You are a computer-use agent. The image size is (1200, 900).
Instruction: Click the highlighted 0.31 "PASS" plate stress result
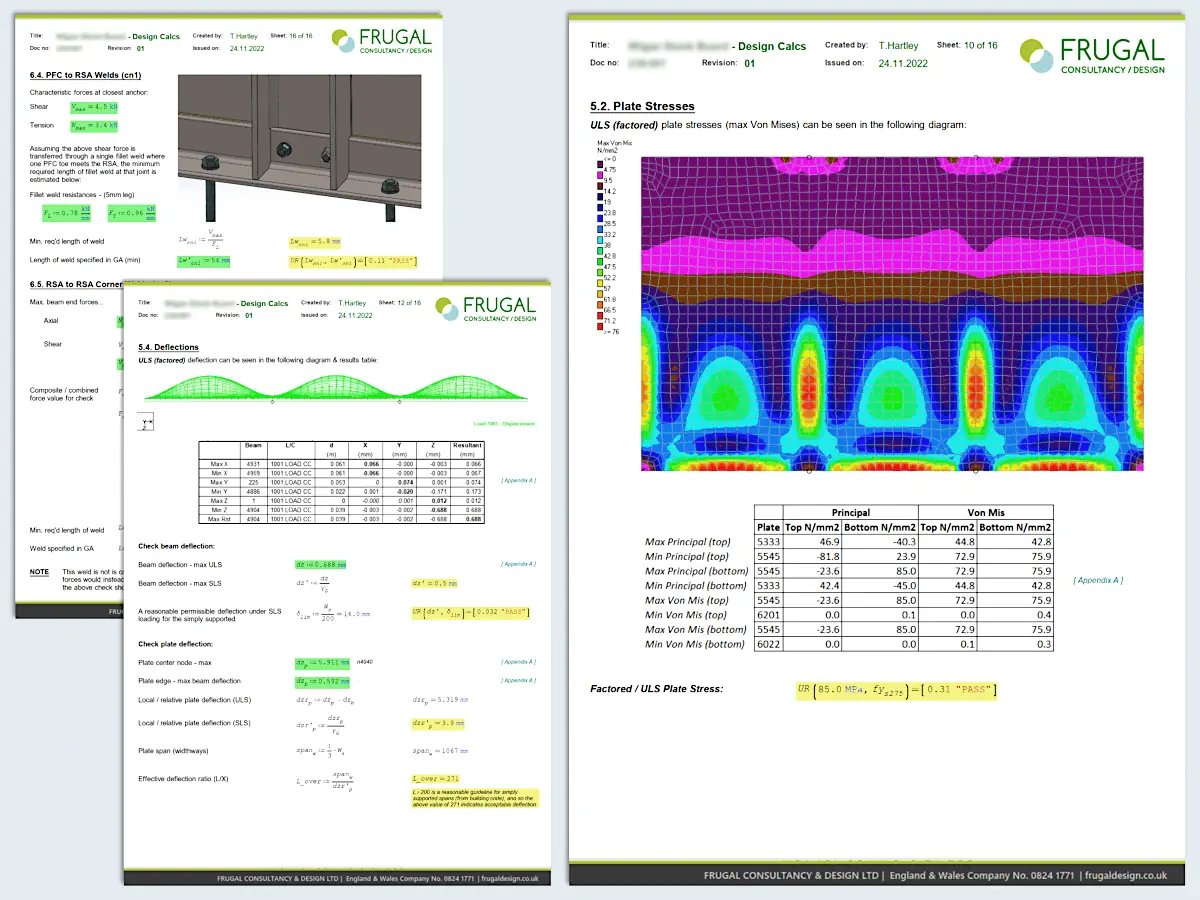896,690
